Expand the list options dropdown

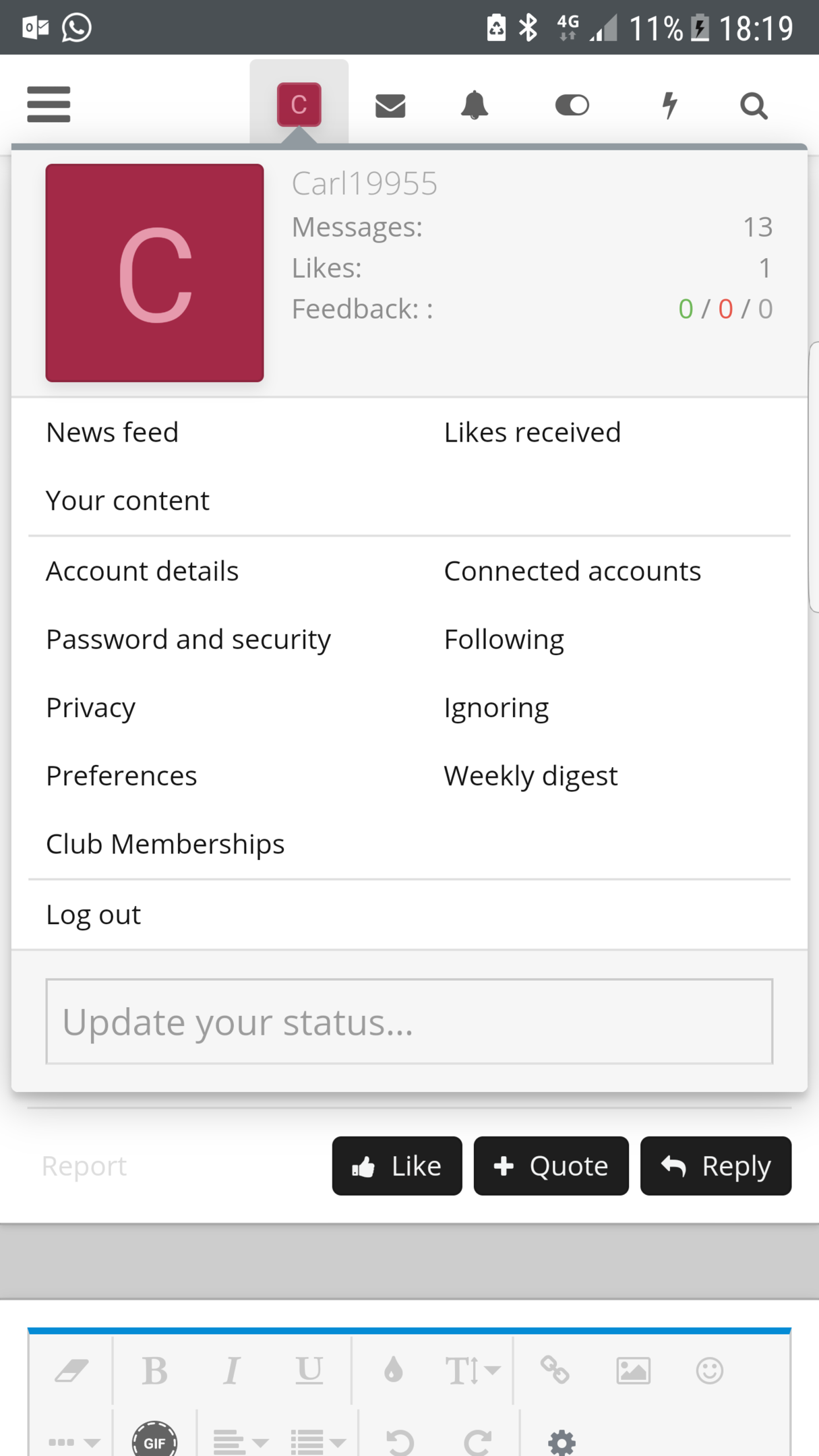[x=318, y=1442]
